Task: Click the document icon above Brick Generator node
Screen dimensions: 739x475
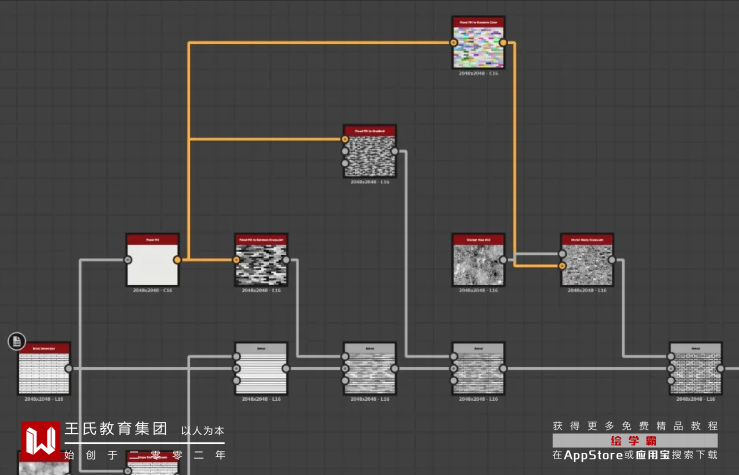Action: coord(17,341)
